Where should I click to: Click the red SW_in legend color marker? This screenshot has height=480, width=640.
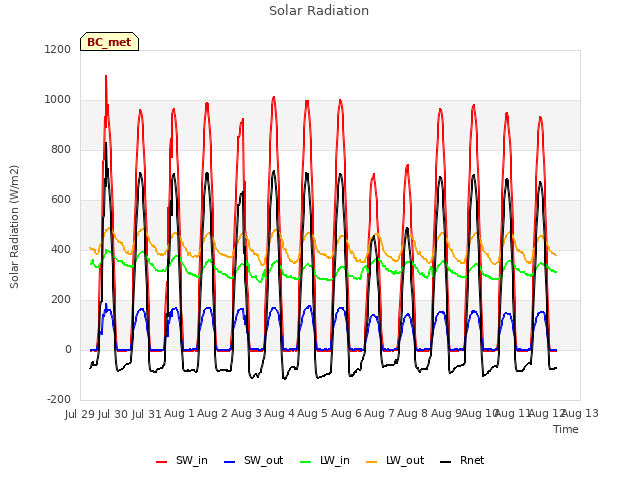pos(162,462)
